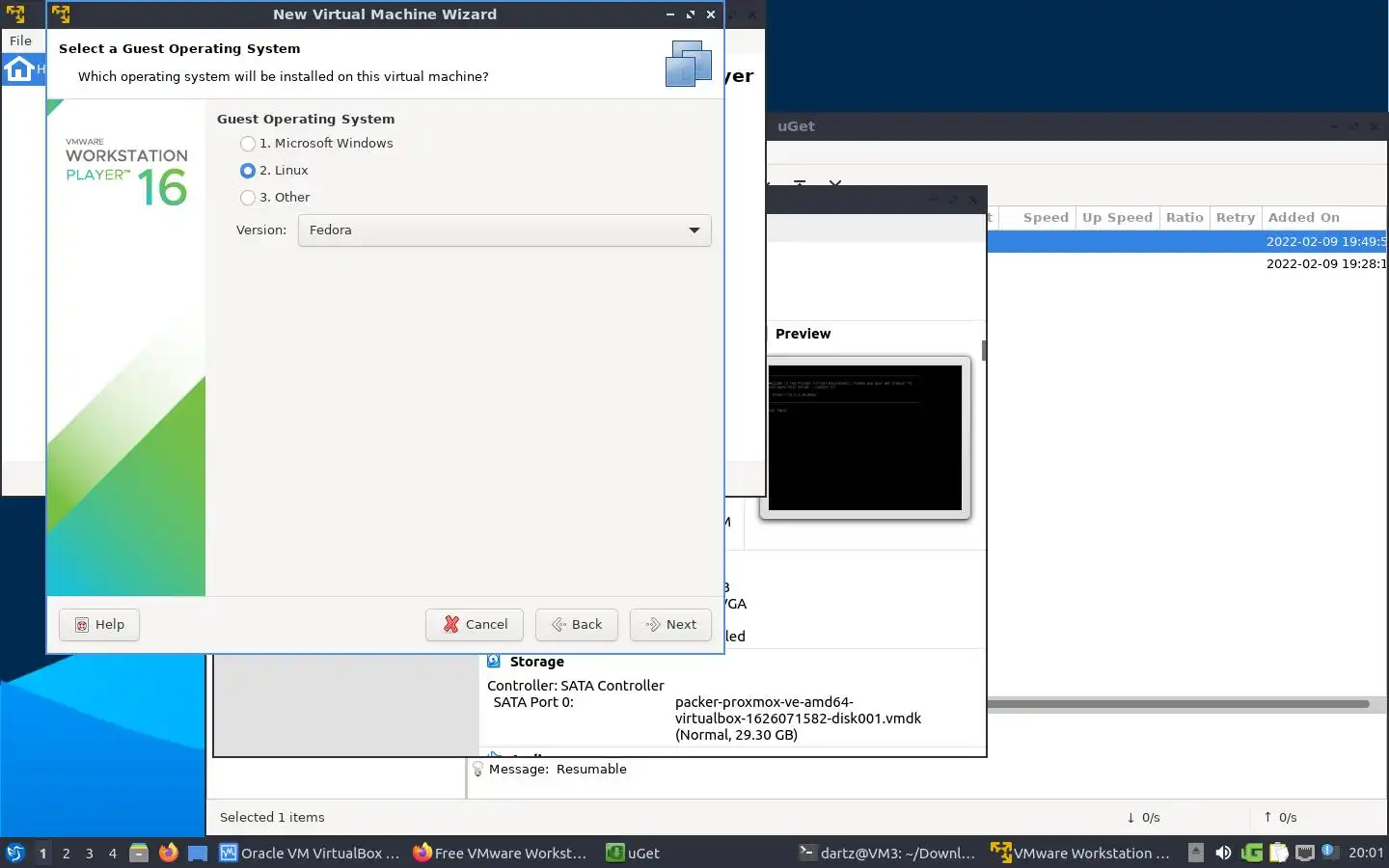Screen dimensions: 1389x868
Task: Sort uGet list by Up Speed column
Action: point(1117,218)
